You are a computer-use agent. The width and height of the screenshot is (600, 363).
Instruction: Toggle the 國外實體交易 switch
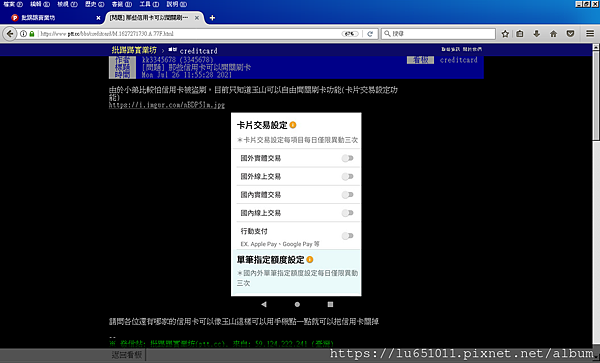tap(347, 158)
